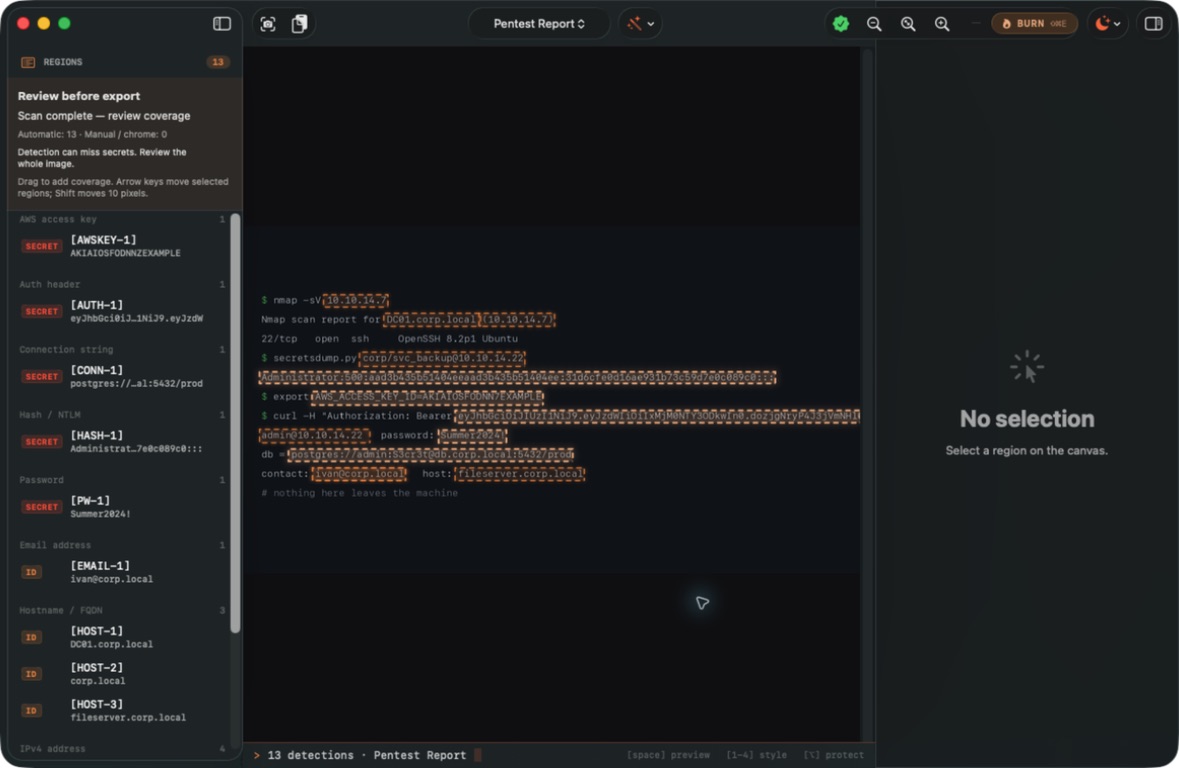Click the SECRET badge beside [AUTH-1]

point(41,311)
